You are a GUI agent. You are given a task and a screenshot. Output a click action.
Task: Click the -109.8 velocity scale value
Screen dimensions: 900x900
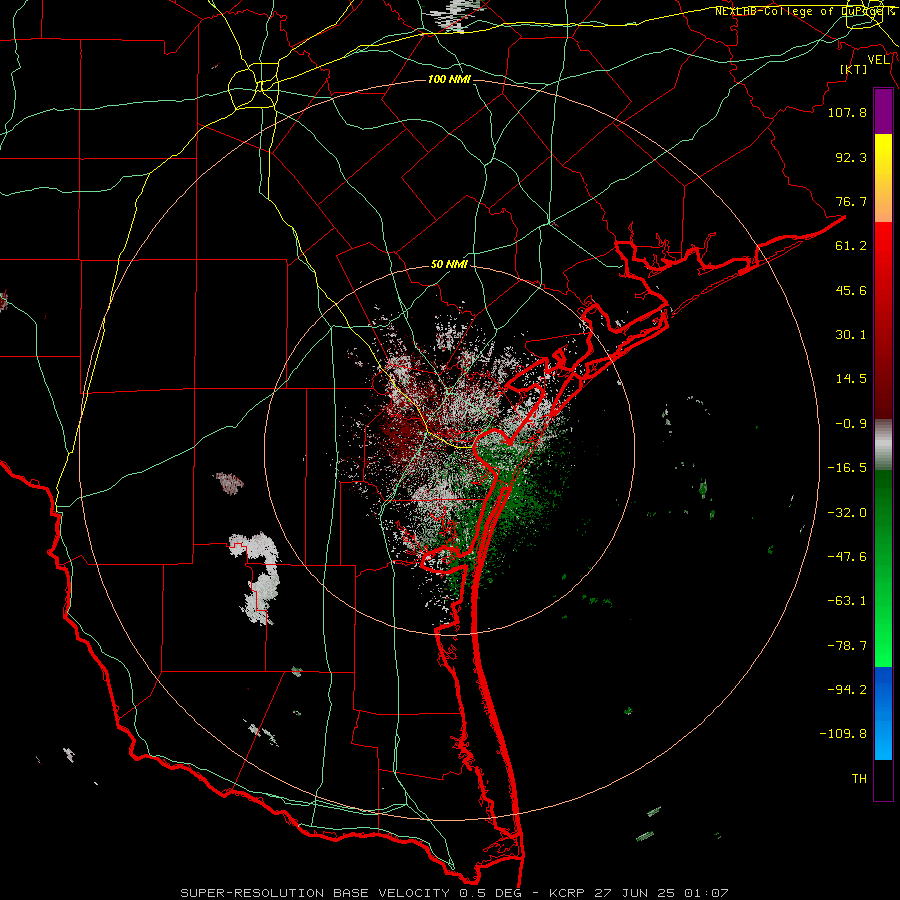click(843, 734)
